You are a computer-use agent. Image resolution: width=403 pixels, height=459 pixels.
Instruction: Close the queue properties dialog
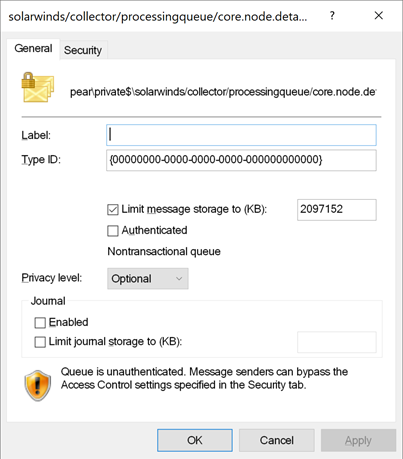[378, 15]
